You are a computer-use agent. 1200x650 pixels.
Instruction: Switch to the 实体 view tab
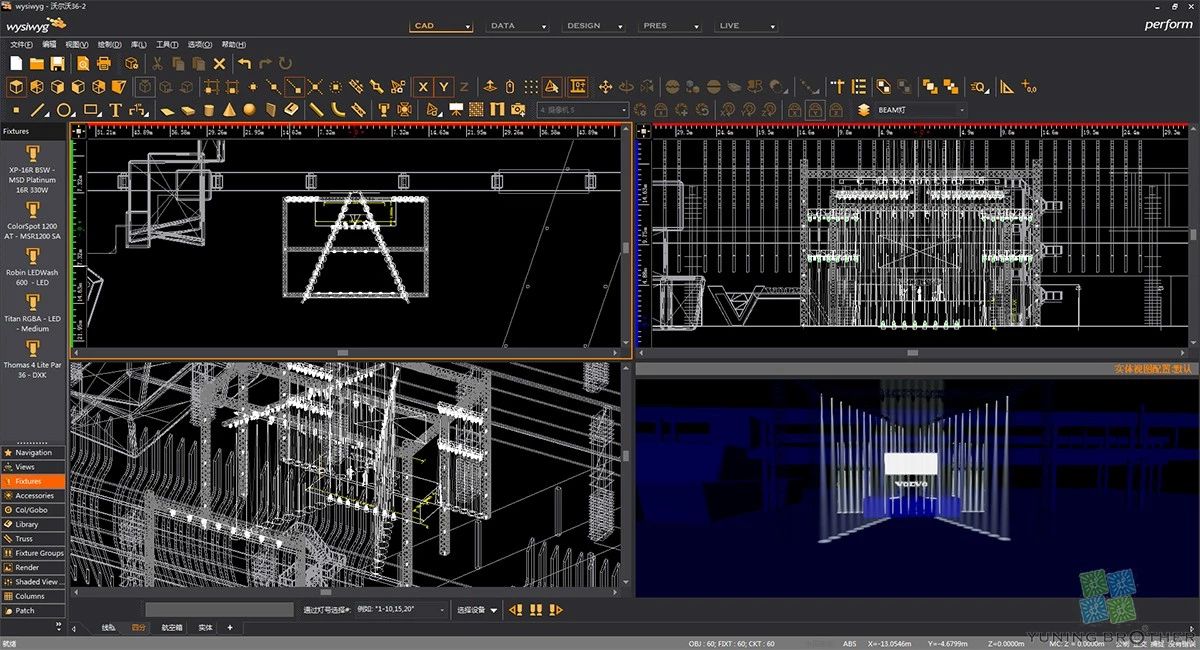click(205, 627)
